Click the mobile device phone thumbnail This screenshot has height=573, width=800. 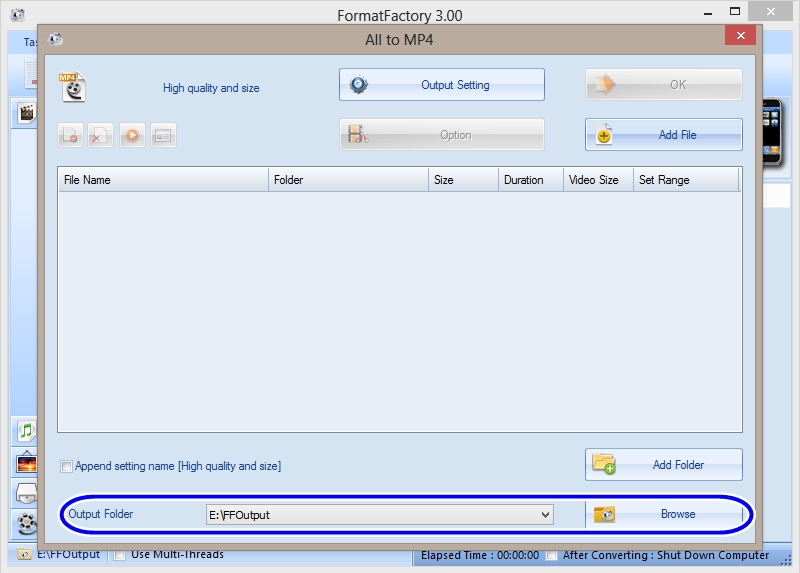771,132
